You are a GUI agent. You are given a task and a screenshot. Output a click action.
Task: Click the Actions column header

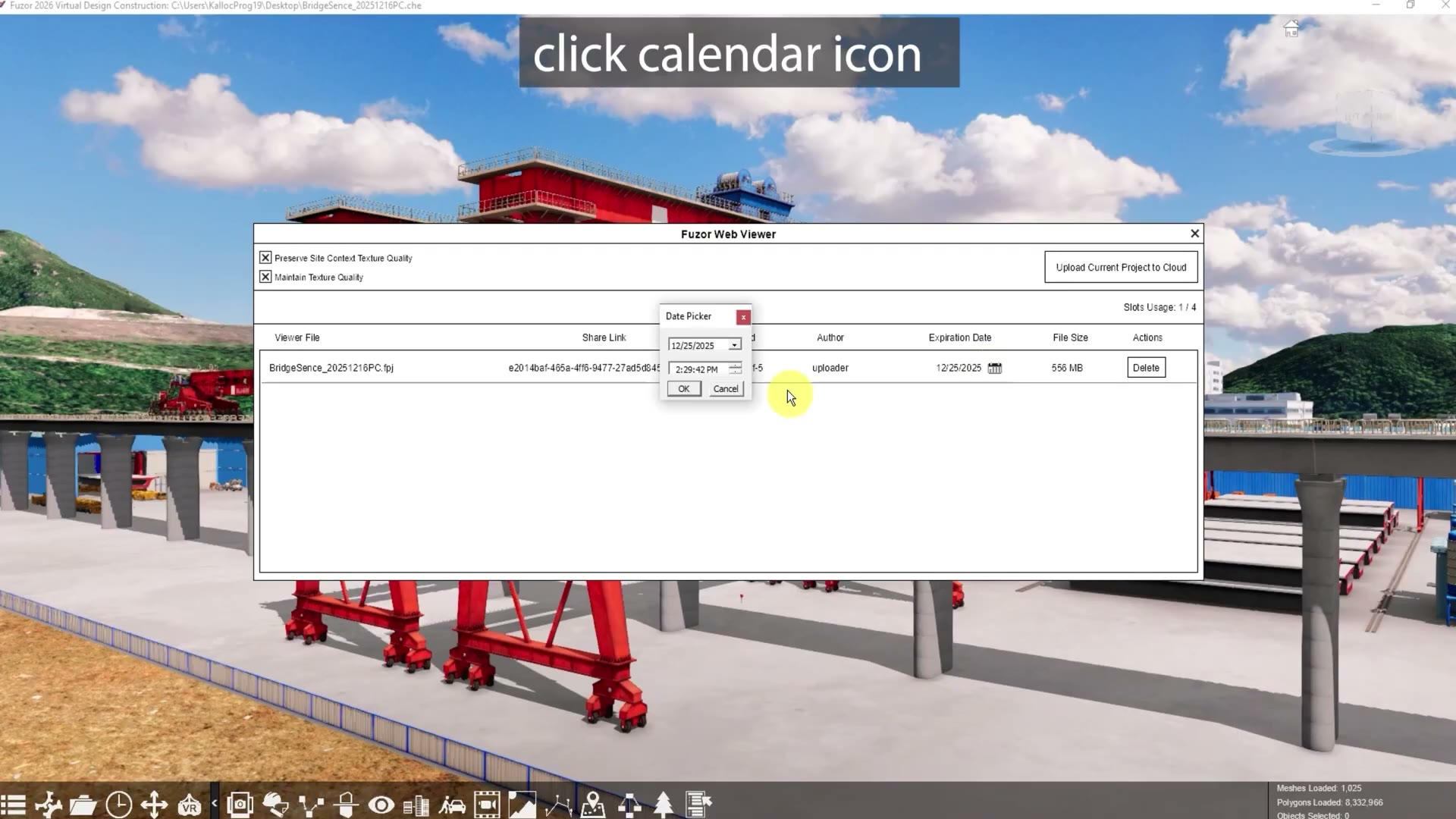coord(1147,337)
